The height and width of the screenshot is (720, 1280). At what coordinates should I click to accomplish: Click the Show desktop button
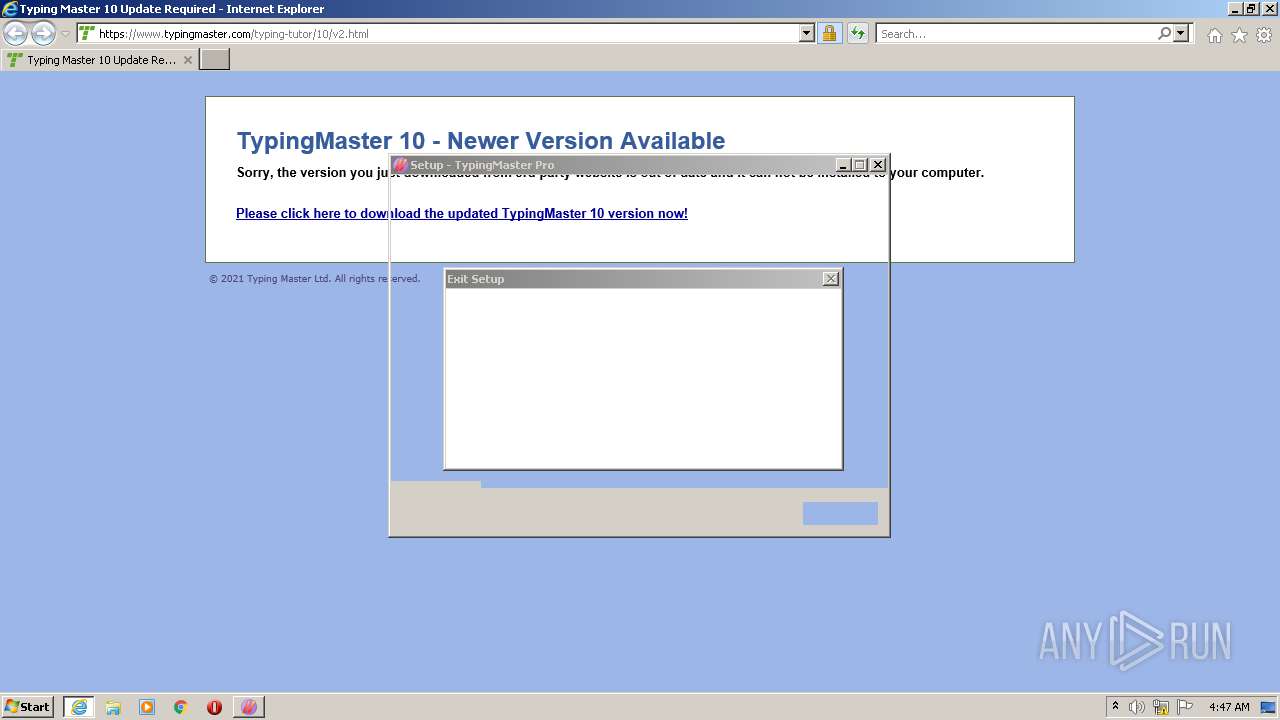pyautogui.click(x=1270, y=707)
